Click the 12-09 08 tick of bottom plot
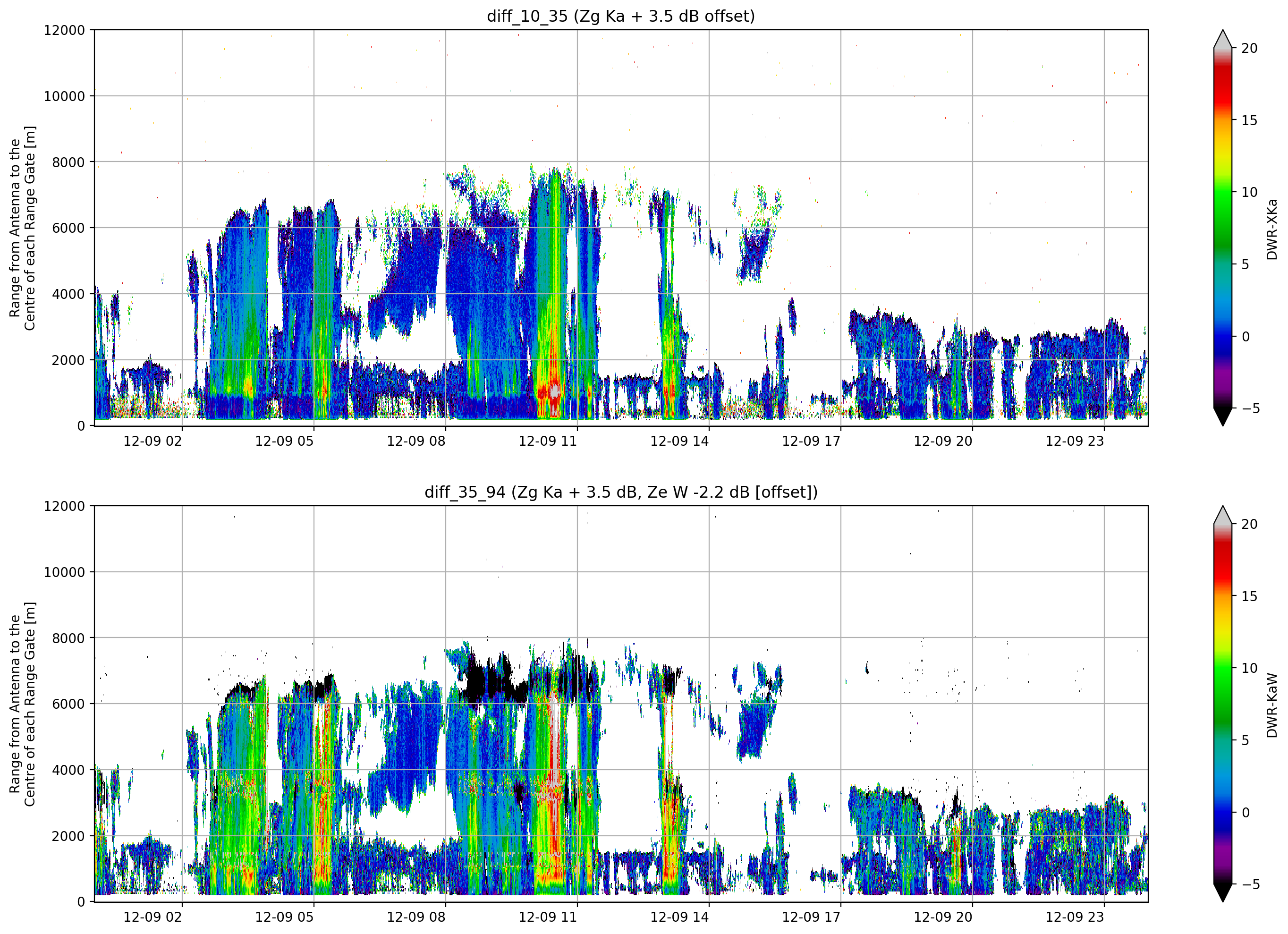The height and width of the screenshot is (934, 1288). pyautogui.click(x=415, y=917)
